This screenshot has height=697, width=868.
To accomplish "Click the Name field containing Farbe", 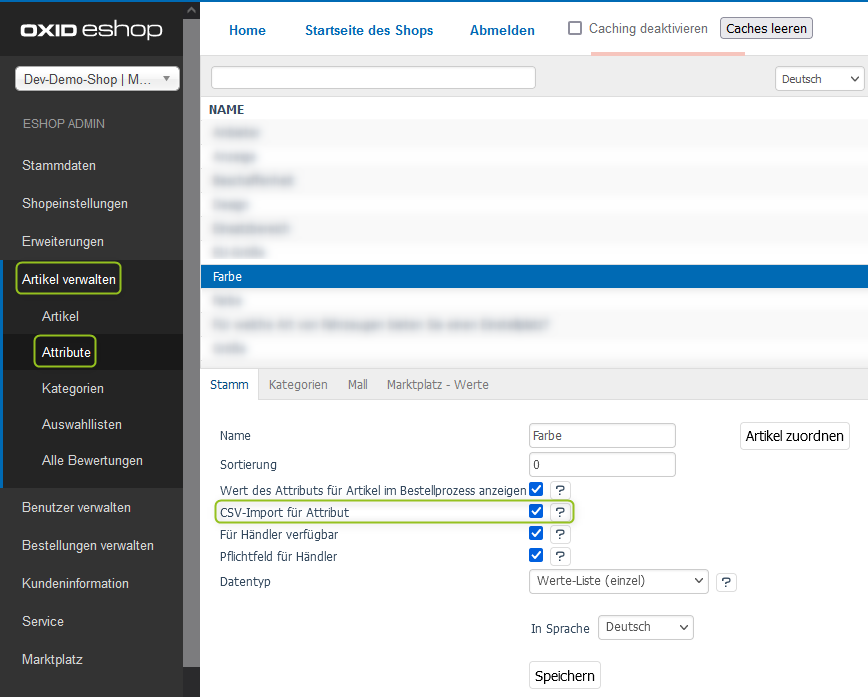I will coord(602,436).
